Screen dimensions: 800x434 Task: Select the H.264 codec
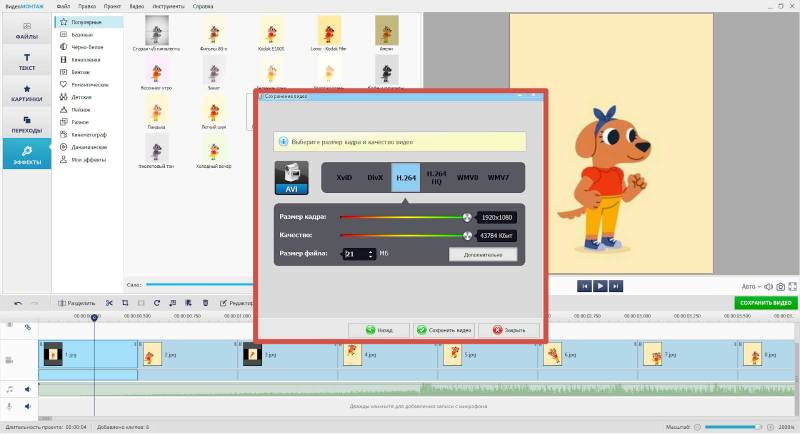point(406,177)
